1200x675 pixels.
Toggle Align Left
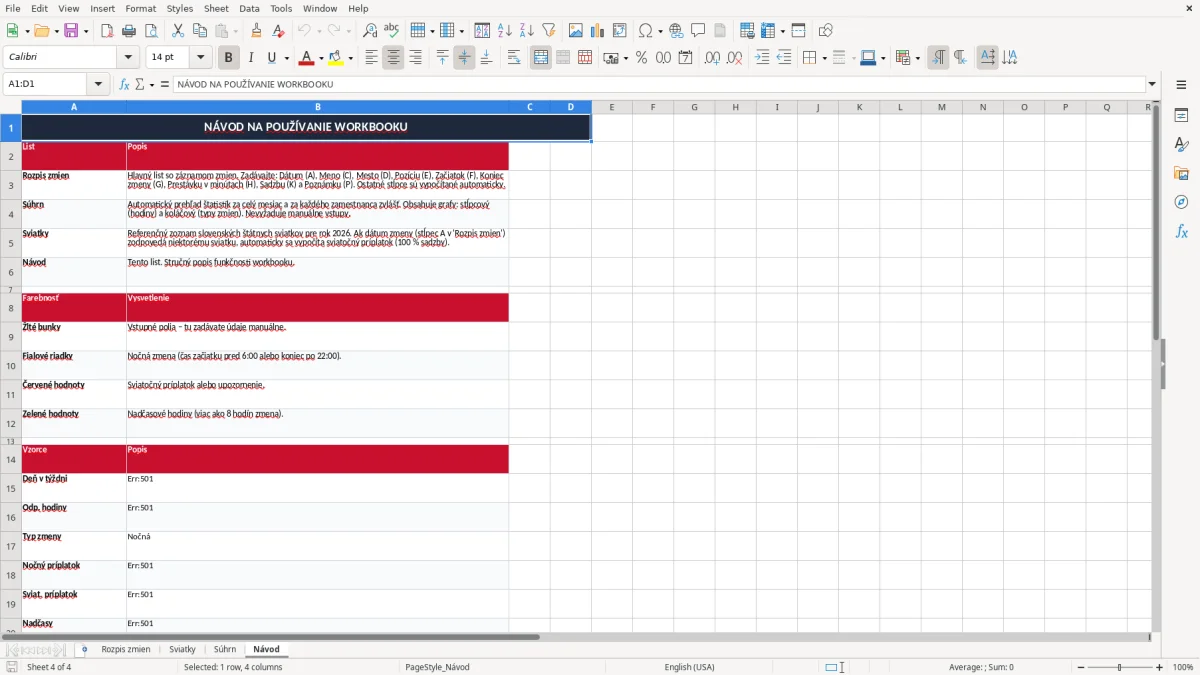[x=371, y=58]
